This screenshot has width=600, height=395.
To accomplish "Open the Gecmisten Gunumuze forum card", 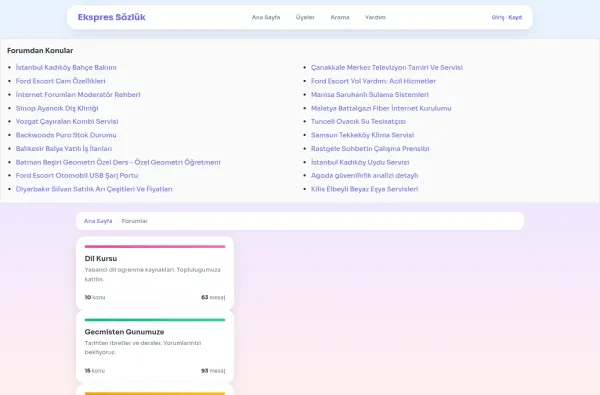I will [155, 346].
